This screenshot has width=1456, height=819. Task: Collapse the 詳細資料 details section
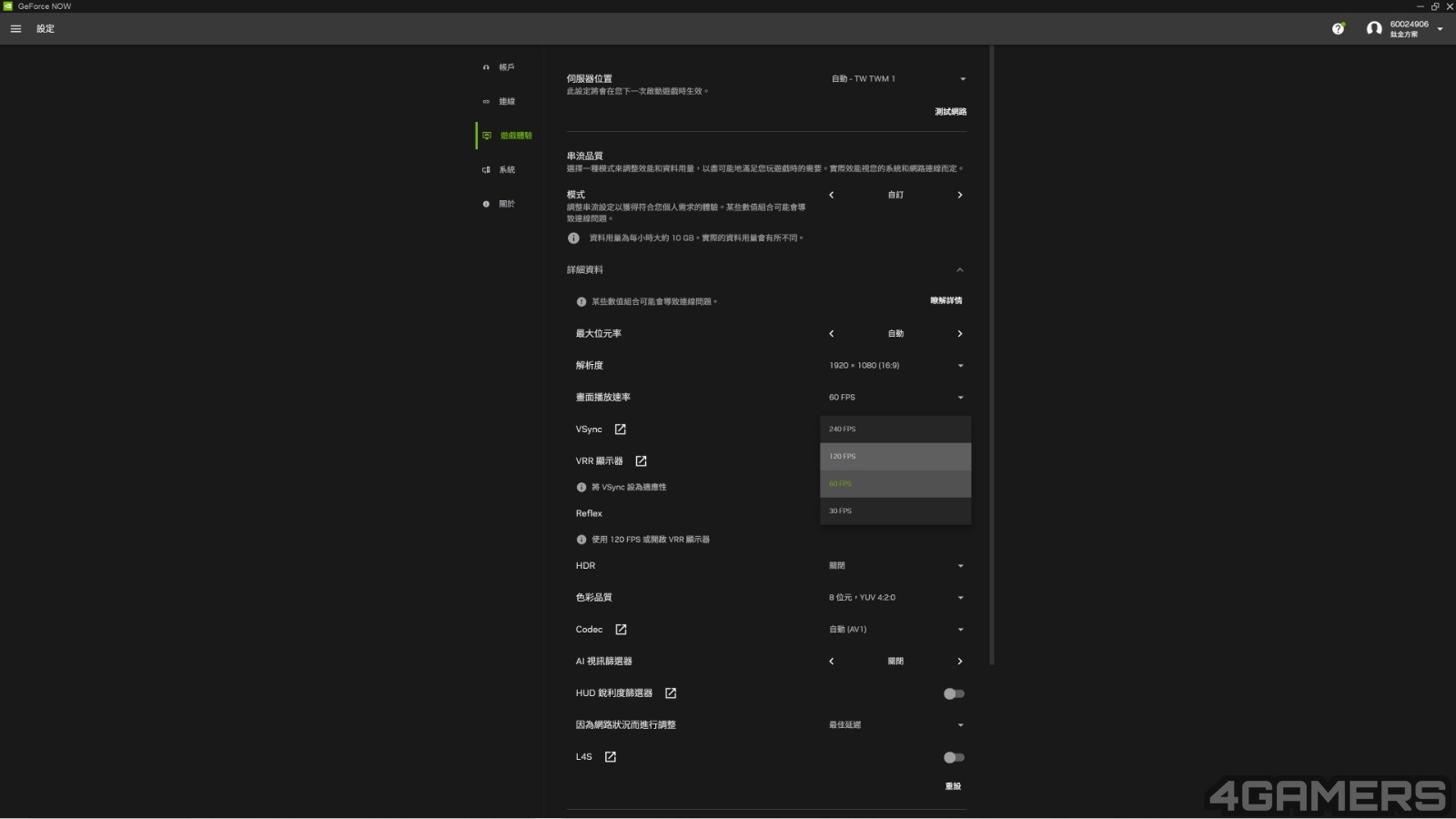(960, 270)
